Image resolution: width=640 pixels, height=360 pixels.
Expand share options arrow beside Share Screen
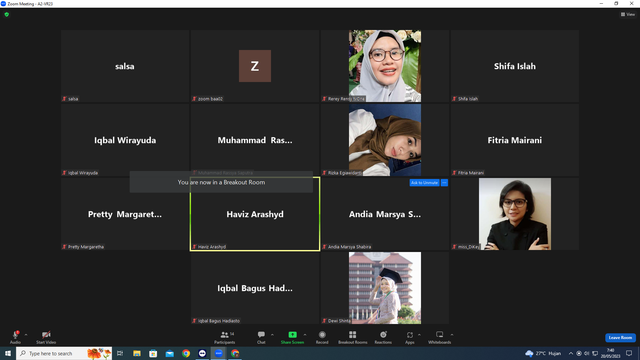coord(305,335)
